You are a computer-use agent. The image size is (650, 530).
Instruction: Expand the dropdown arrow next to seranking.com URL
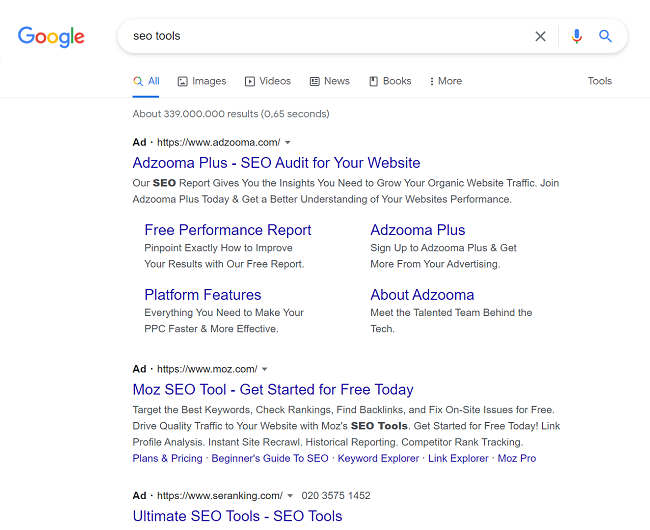click(290, 496)
